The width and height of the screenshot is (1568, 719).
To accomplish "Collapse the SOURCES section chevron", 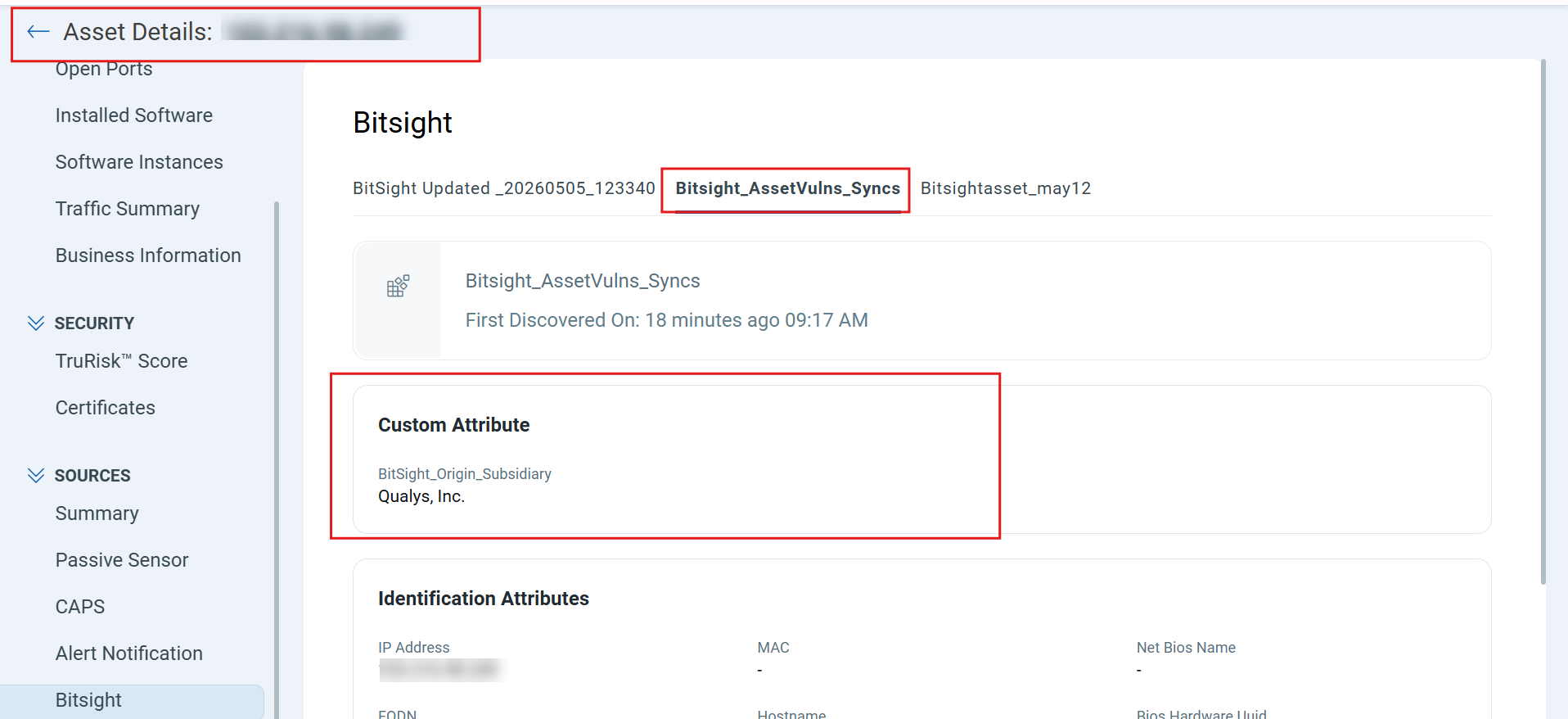I will [x=35, y=476].
